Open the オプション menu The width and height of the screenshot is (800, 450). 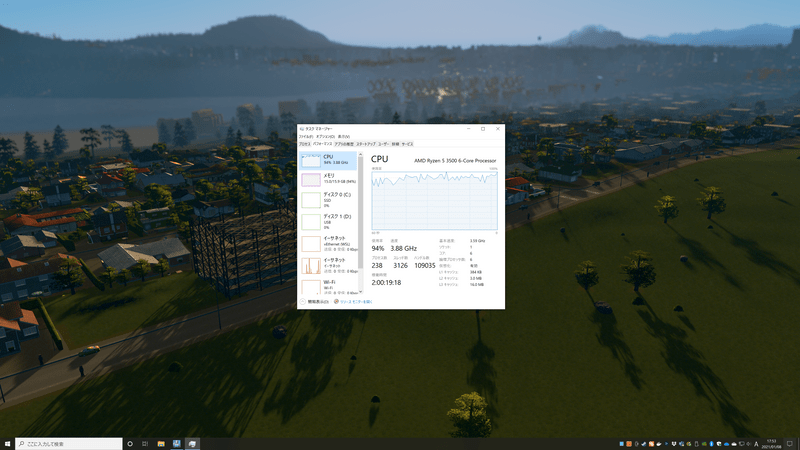pos(323,136)
